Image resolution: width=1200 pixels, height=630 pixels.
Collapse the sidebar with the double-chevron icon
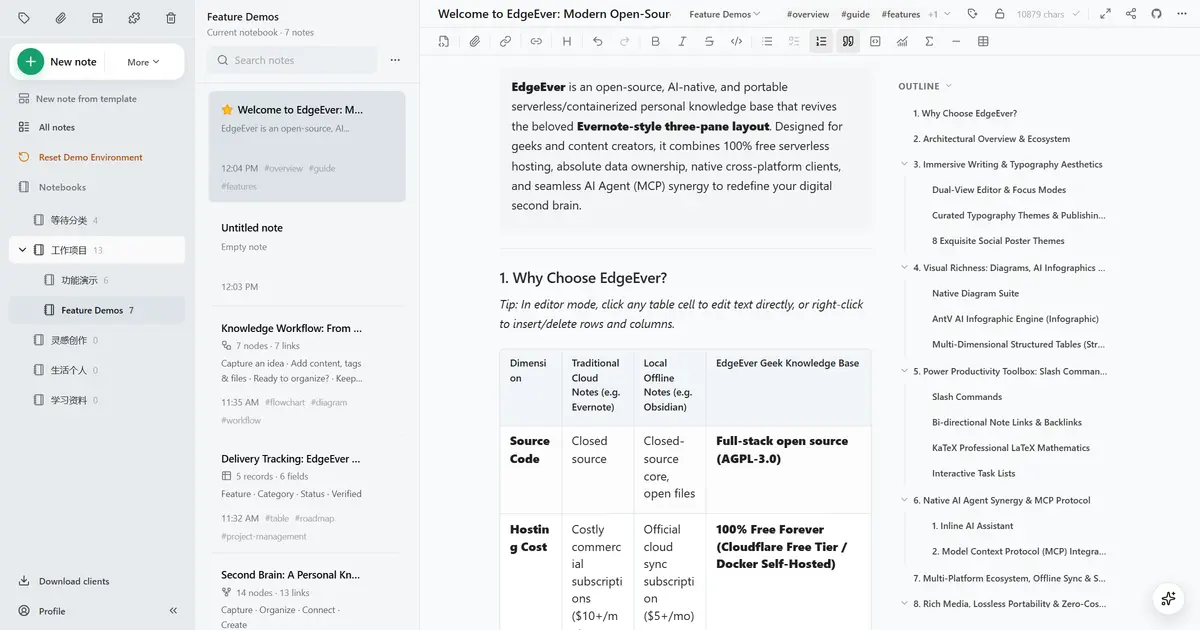pos(173,611)
